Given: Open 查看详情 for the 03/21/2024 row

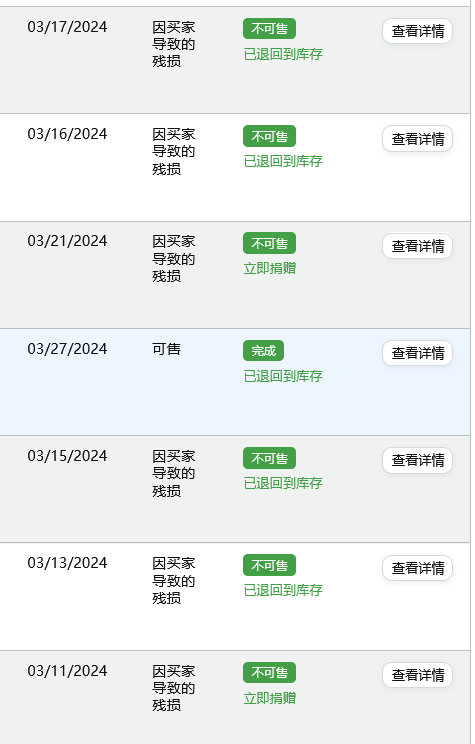Looking at the screenshot, I should click(x=417, y=246).
